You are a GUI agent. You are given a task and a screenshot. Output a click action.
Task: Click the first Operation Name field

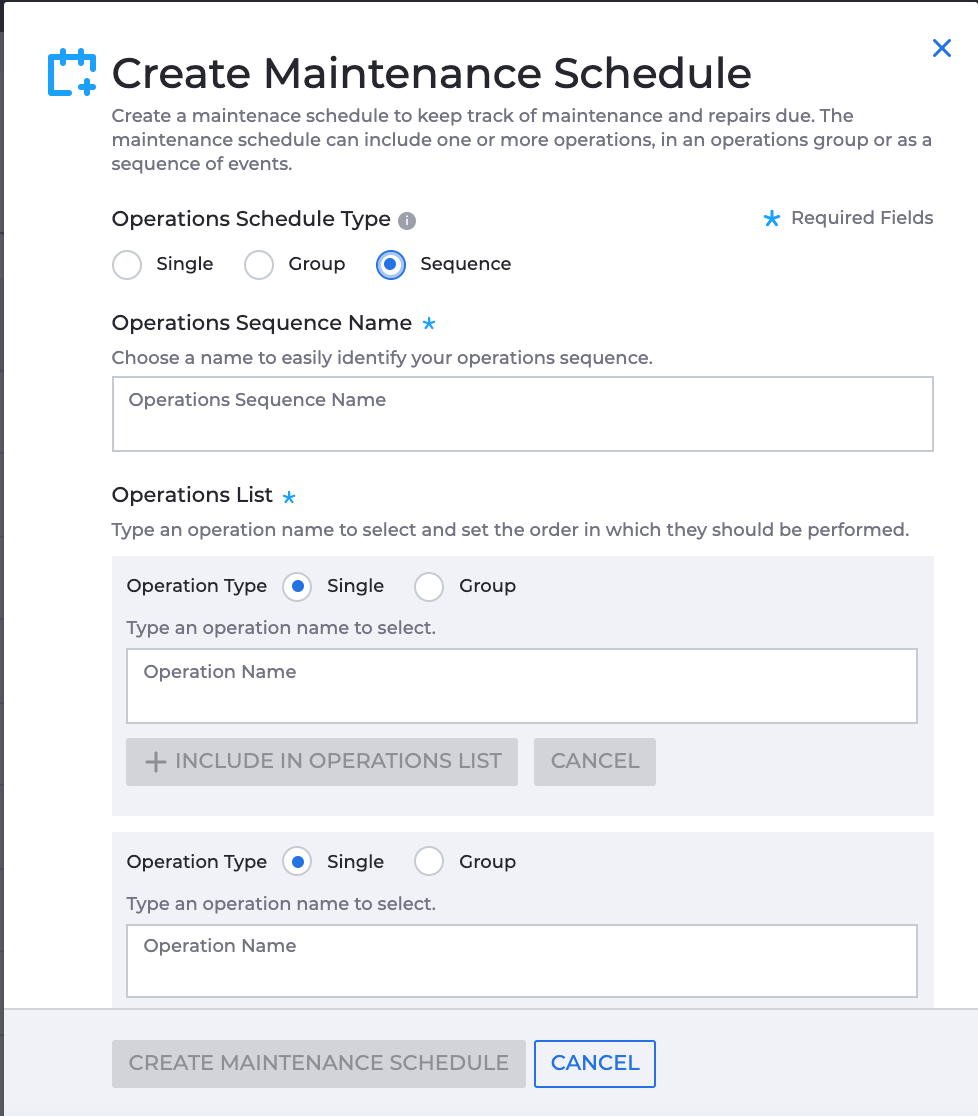[x=522, y=686]
